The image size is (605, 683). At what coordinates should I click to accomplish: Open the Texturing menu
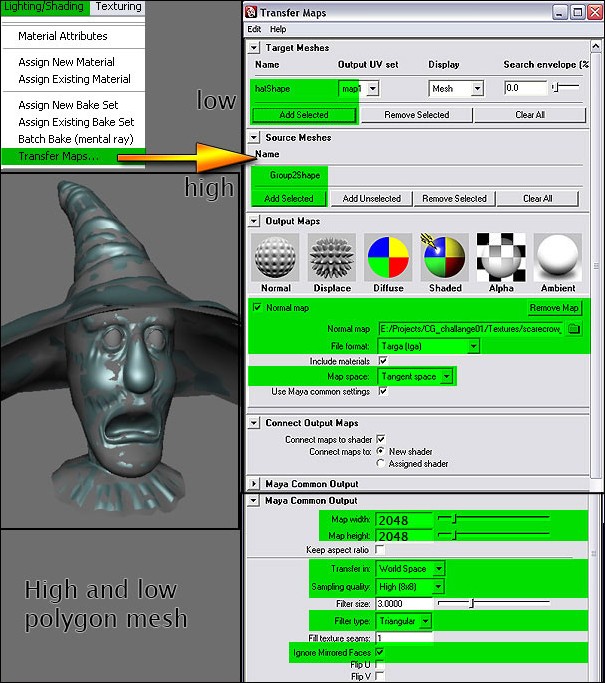click(x=118, y=7)
